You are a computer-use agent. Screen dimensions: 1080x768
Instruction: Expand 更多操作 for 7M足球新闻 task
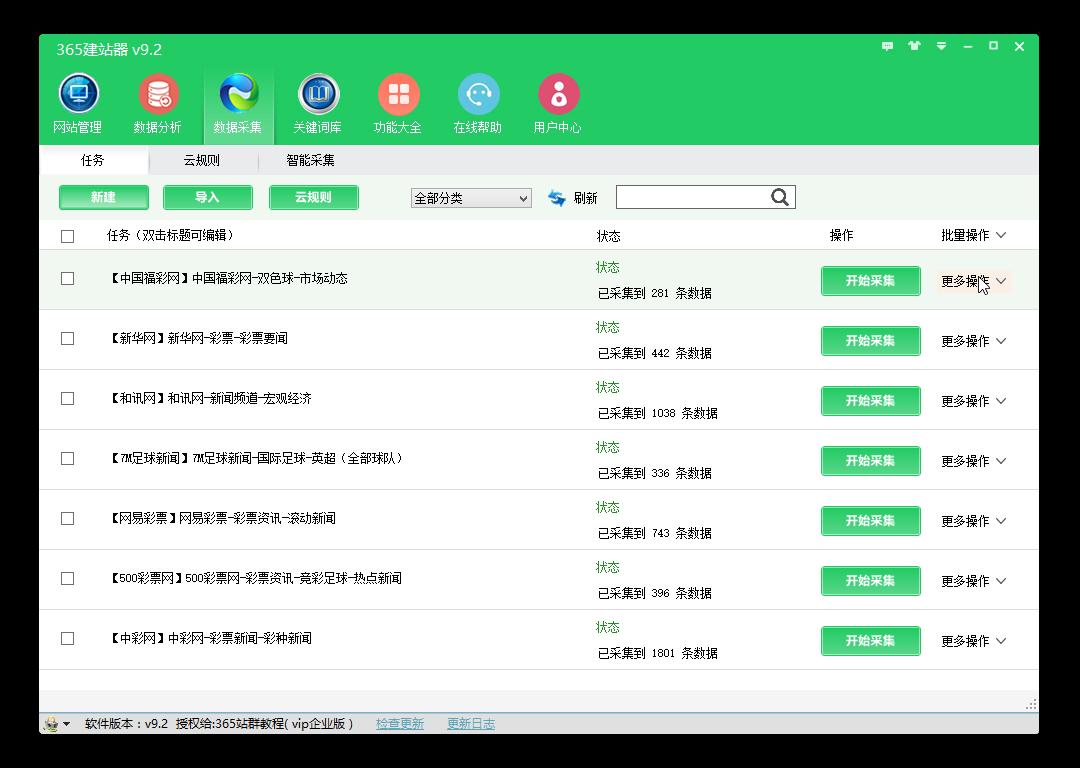tap(973, 461)
